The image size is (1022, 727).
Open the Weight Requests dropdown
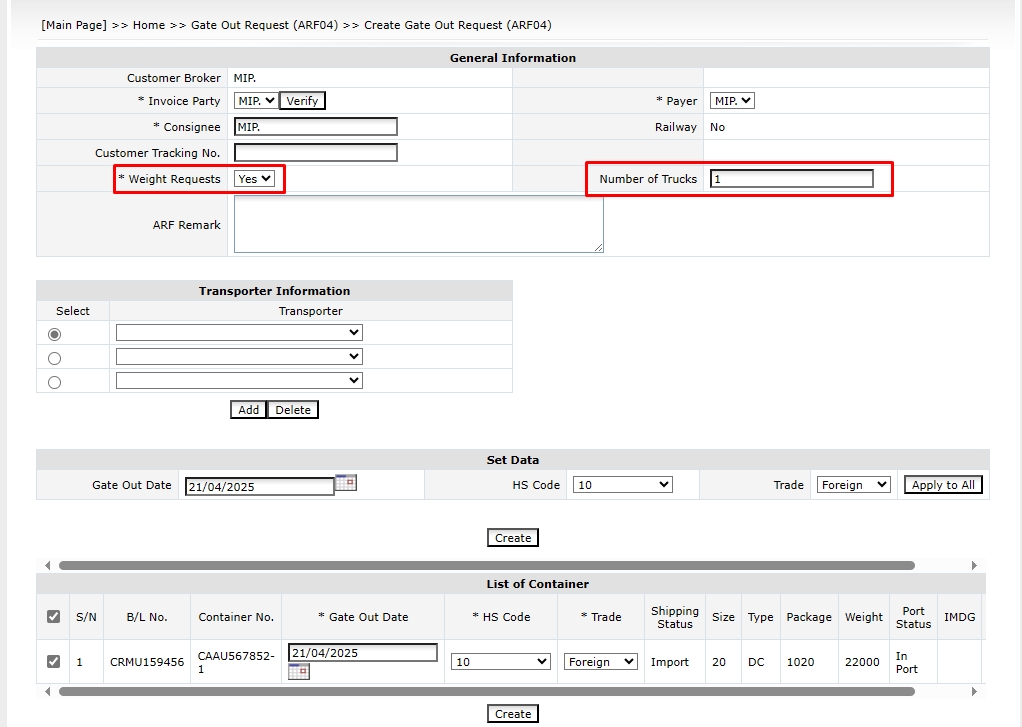[254, 179]
